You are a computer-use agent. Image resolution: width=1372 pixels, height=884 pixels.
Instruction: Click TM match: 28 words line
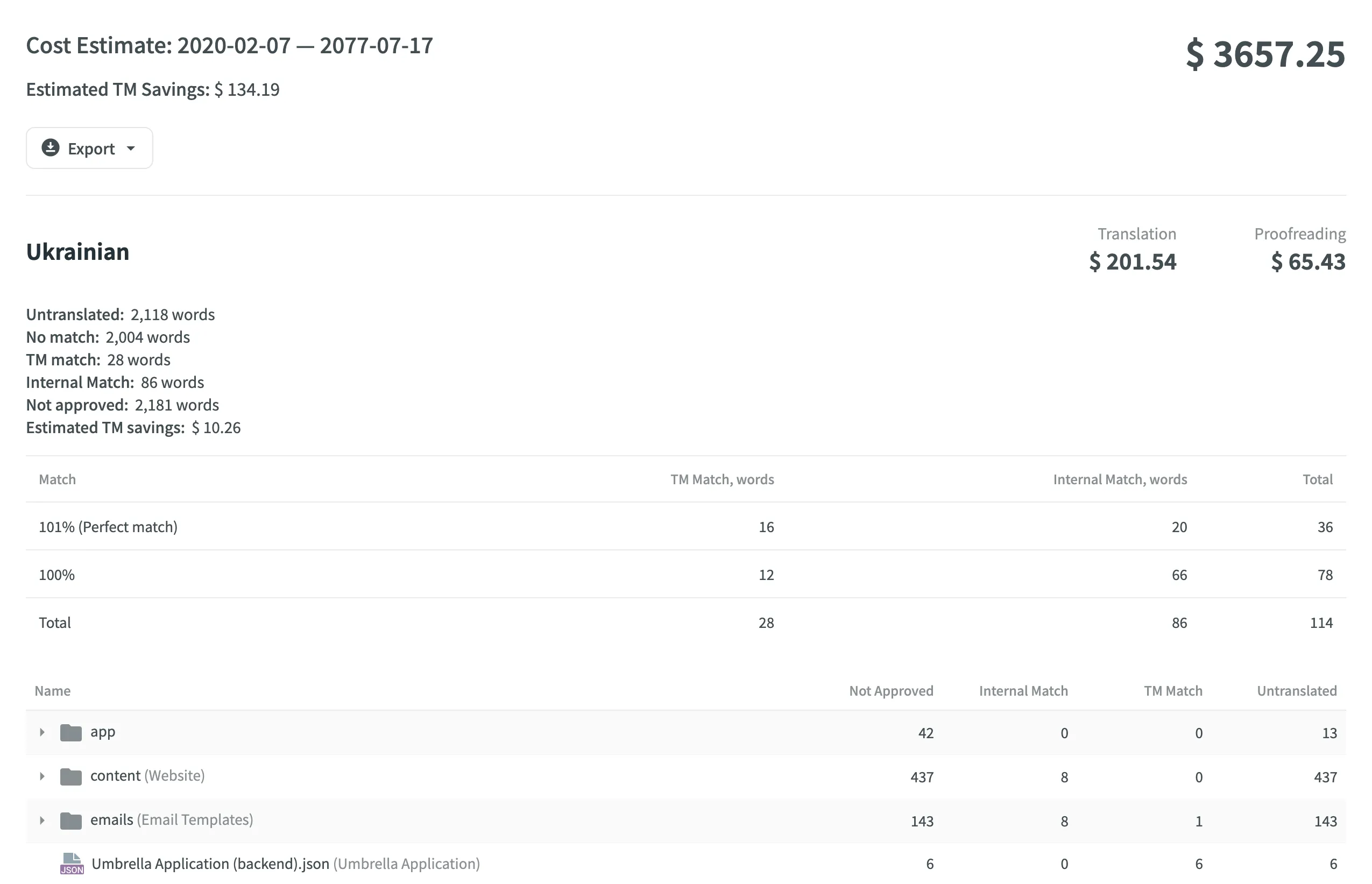[98, 360]
